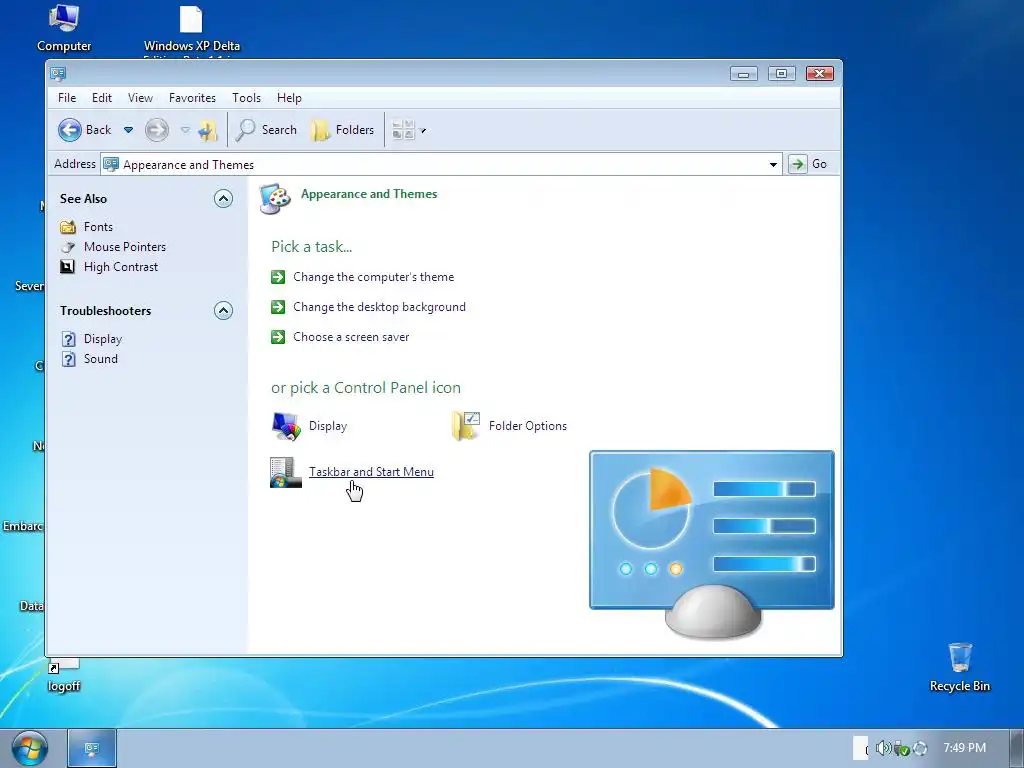Open Fonts folder icon in See Also
This screenshot has width=1024, height=768.
pos(68,227)
